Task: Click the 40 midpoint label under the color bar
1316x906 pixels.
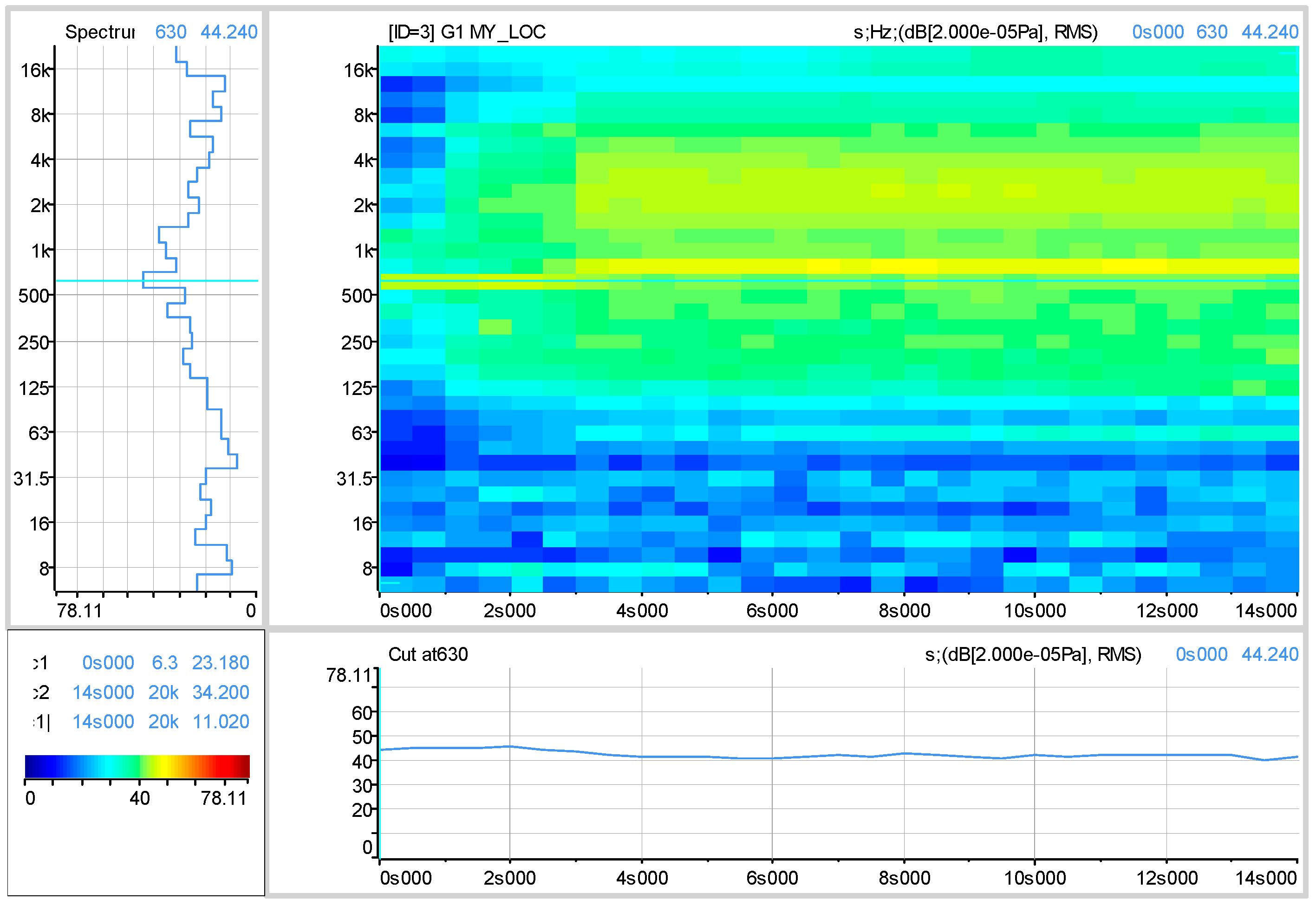Action: (139, 799)
